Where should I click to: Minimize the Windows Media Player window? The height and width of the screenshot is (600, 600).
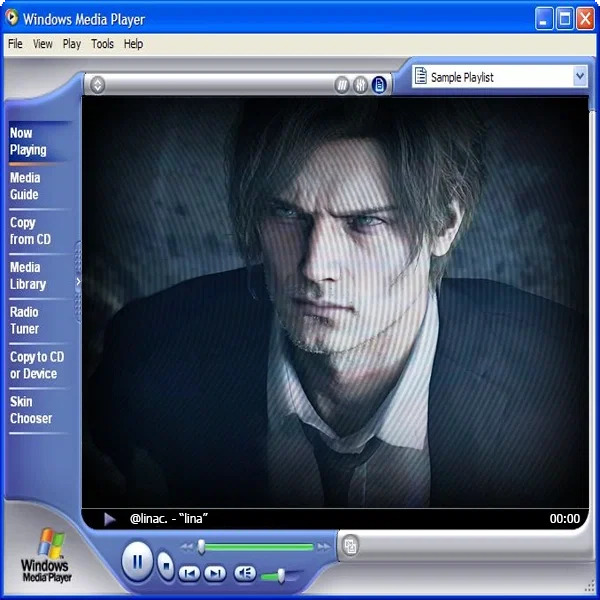[x=543, y=18]
